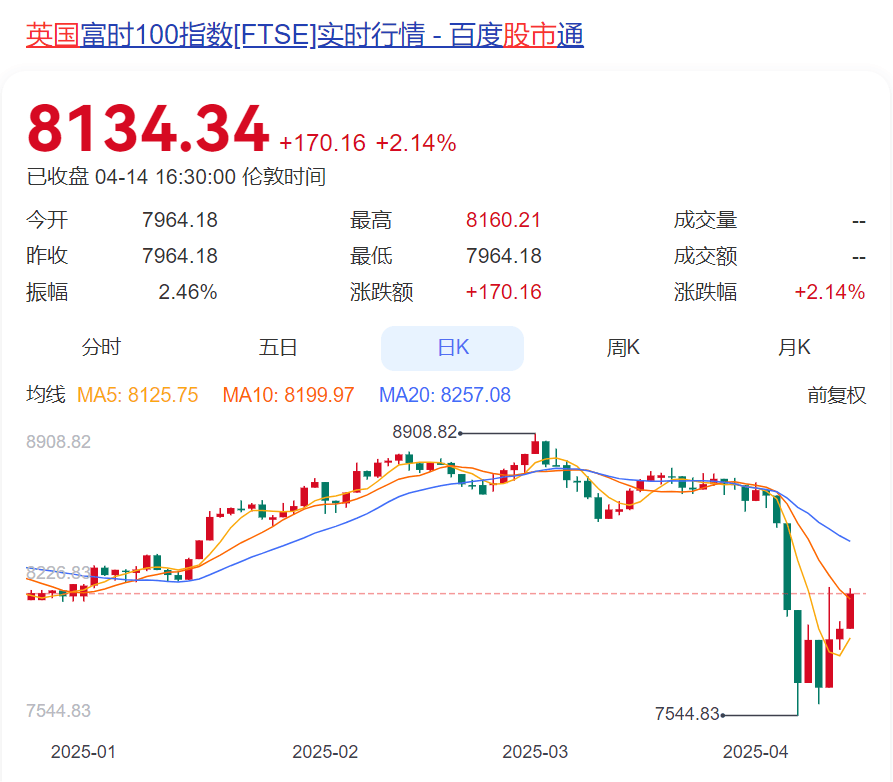Select the 五日 (five-day) chart view
This screenshot has height=782, width=893.
pyautogui.click(x=275, y=347)
